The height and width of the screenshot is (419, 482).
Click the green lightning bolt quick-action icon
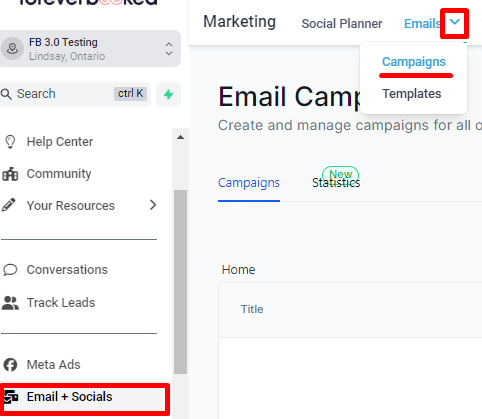click(x=168, y=94)
